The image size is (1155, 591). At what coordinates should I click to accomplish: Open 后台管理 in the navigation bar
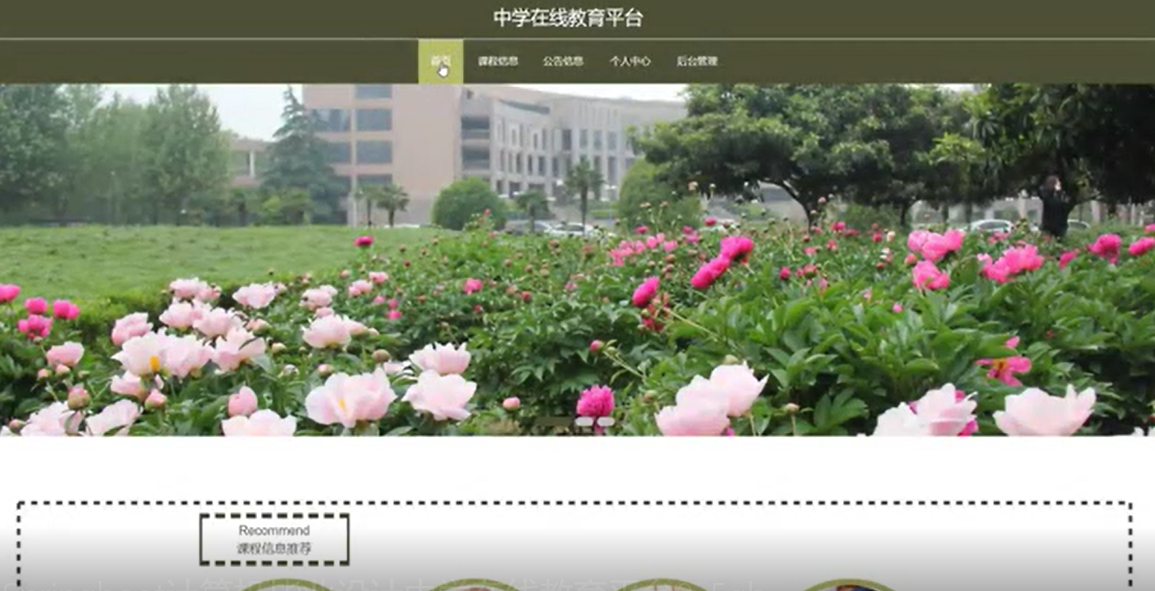coord(697,61)
